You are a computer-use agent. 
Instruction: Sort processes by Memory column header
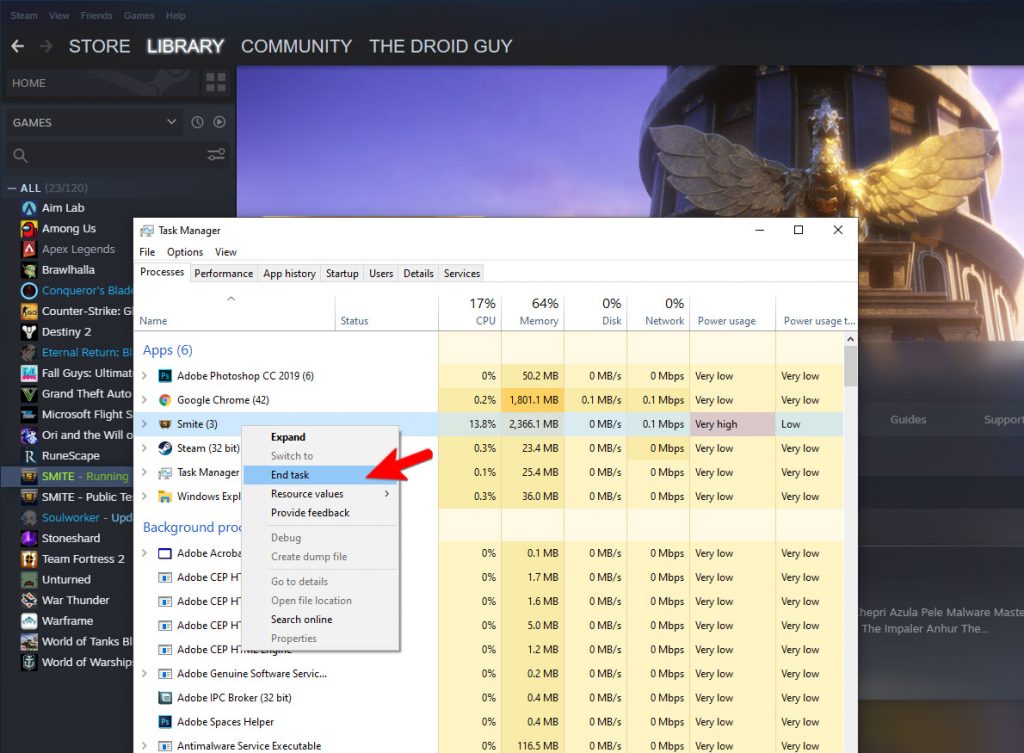tap(533, 312)
